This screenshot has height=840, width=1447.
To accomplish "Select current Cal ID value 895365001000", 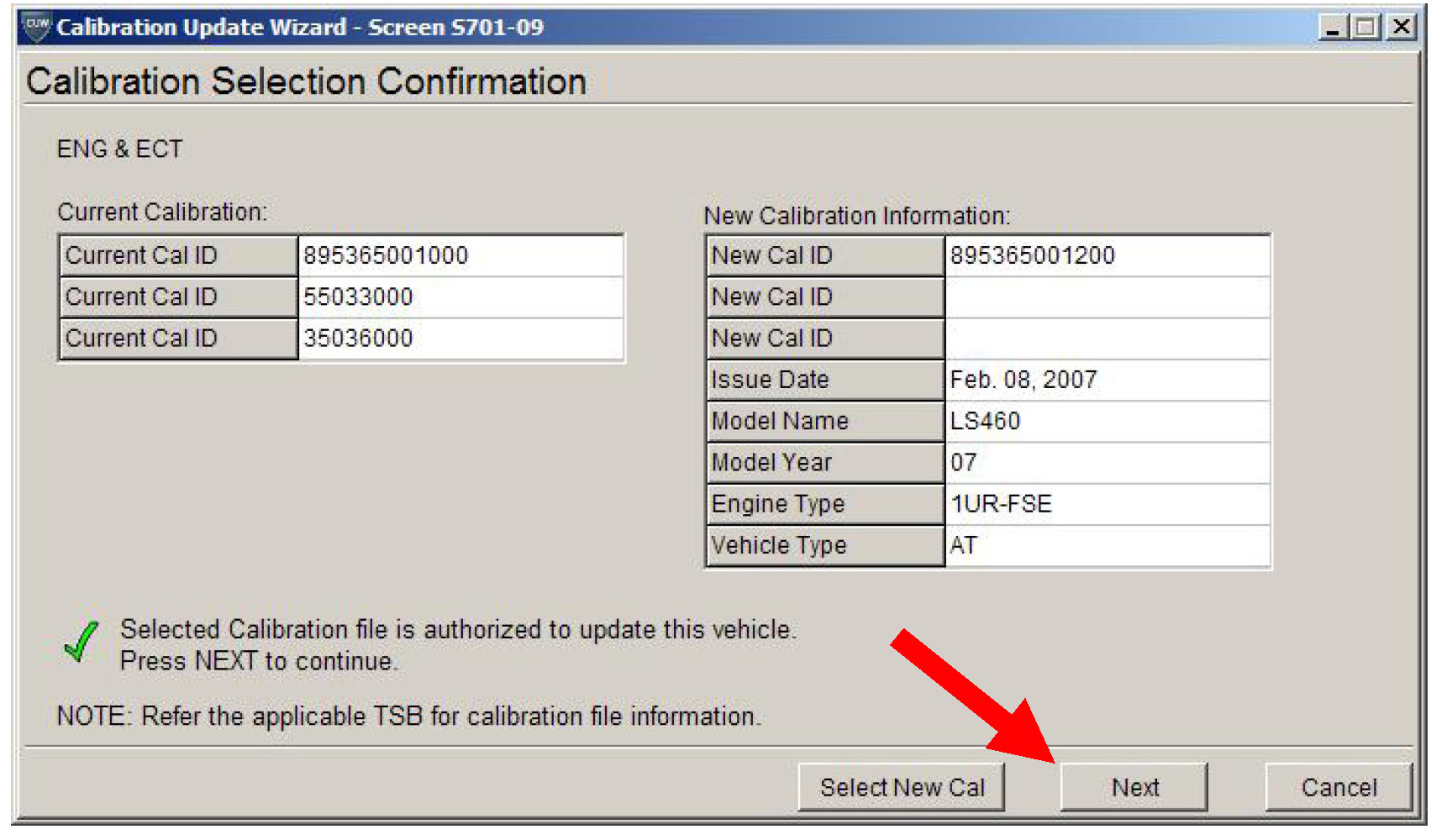I will tap(386, 255).
